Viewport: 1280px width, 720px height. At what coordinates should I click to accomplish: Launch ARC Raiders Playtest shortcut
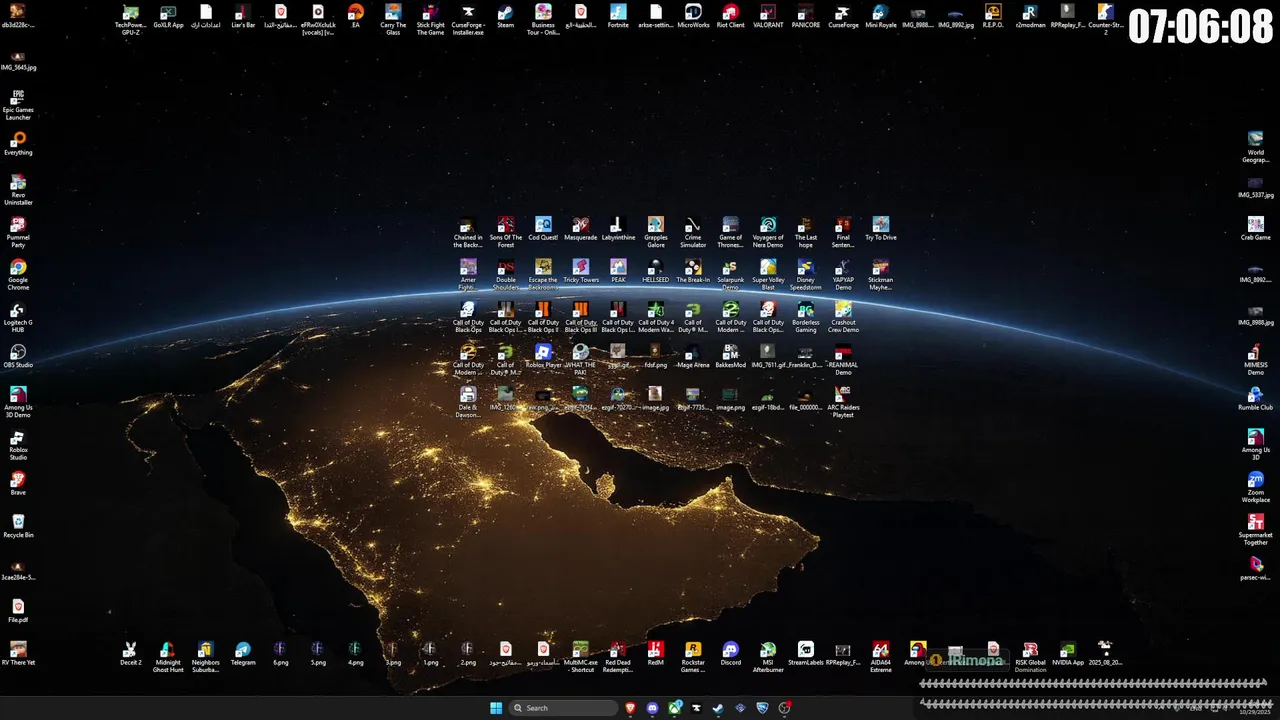coord(843,402)
